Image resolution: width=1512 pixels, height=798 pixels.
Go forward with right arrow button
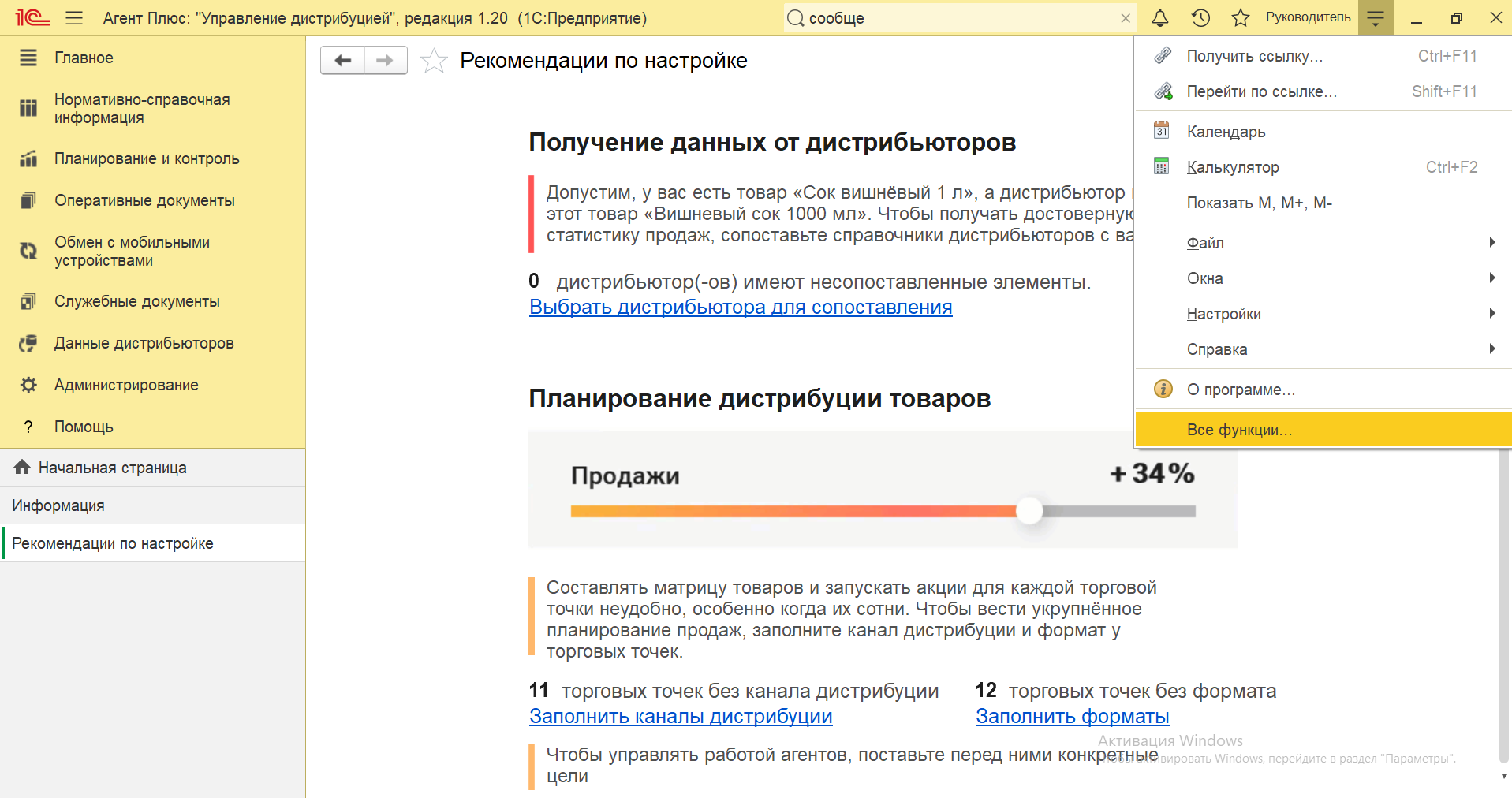tap(386, 60)
